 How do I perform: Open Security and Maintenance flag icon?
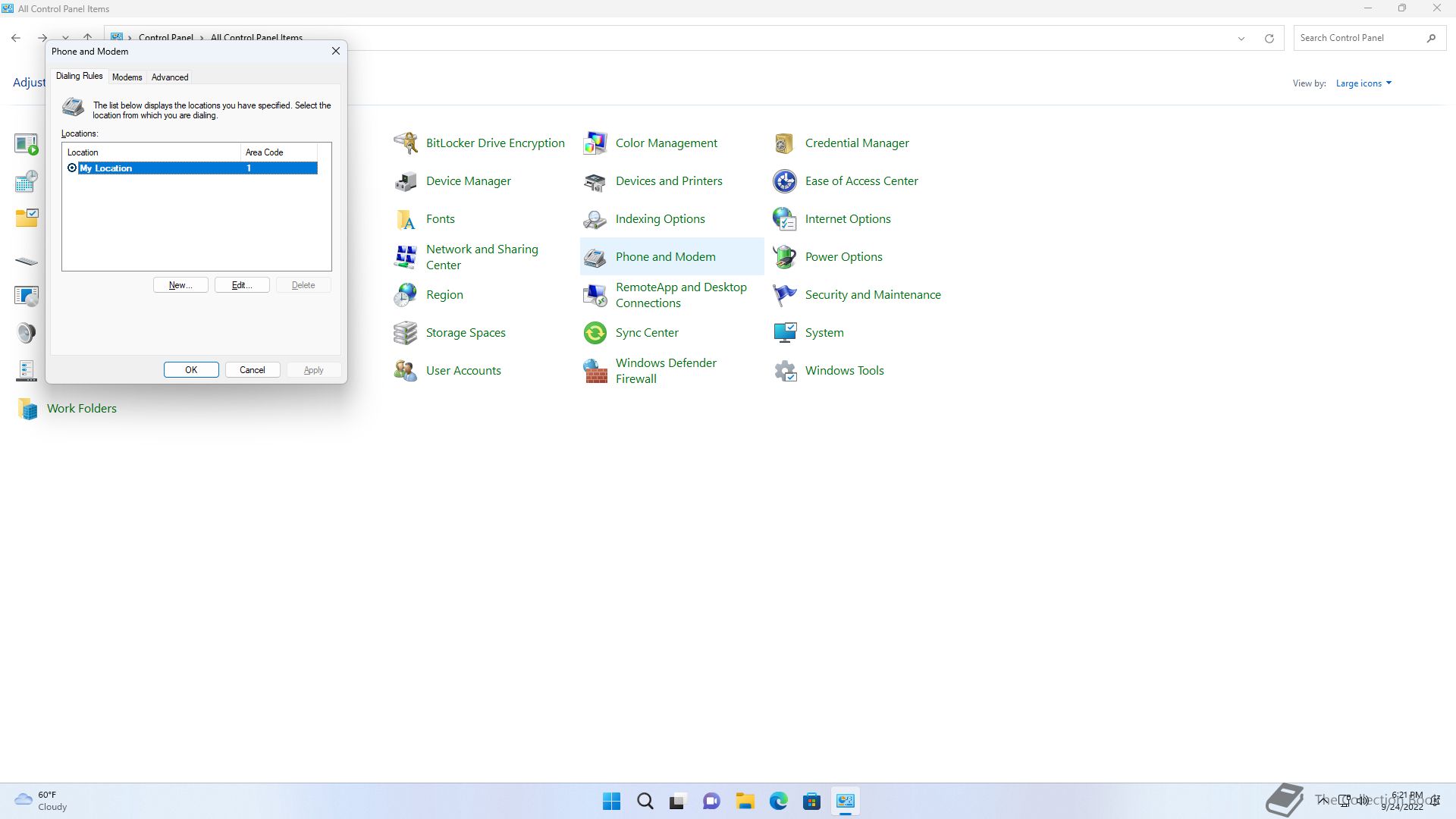tap(785, 294)
